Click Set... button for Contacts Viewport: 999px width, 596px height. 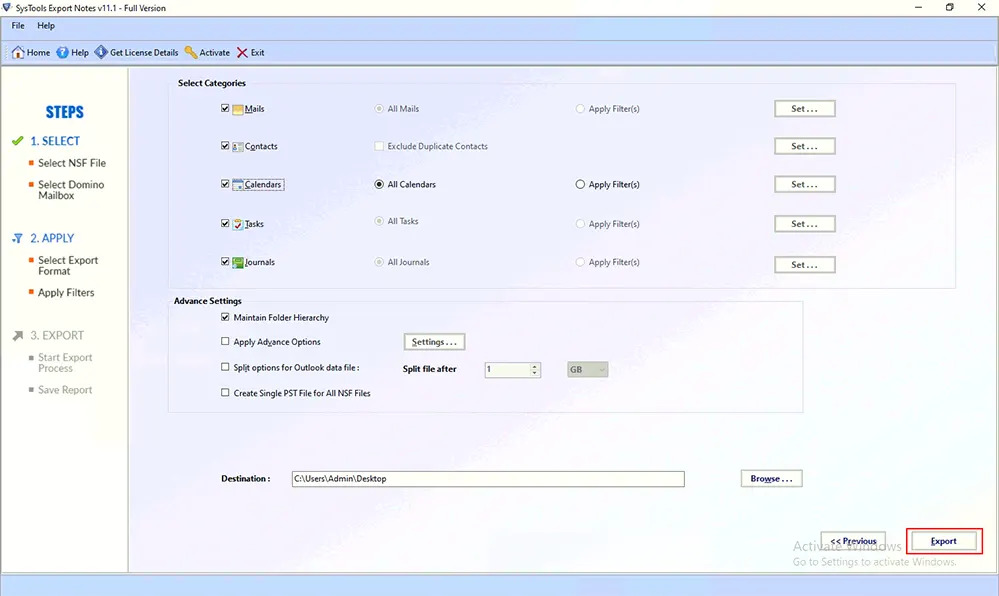(x=805, y=147)
